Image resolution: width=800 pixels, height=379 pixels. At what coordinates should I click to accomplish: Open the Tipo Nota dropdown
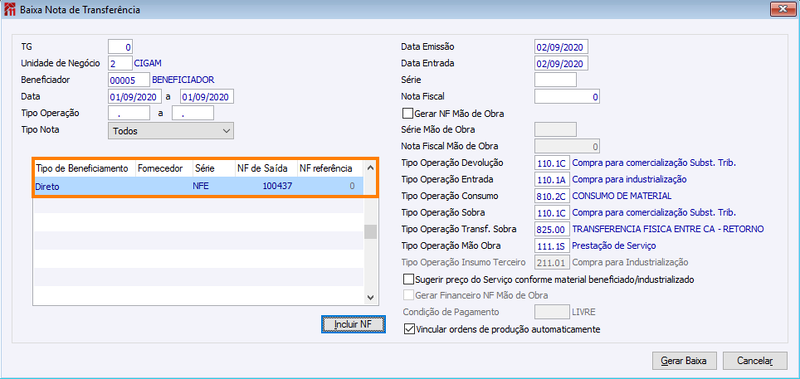tap(171, 131)
